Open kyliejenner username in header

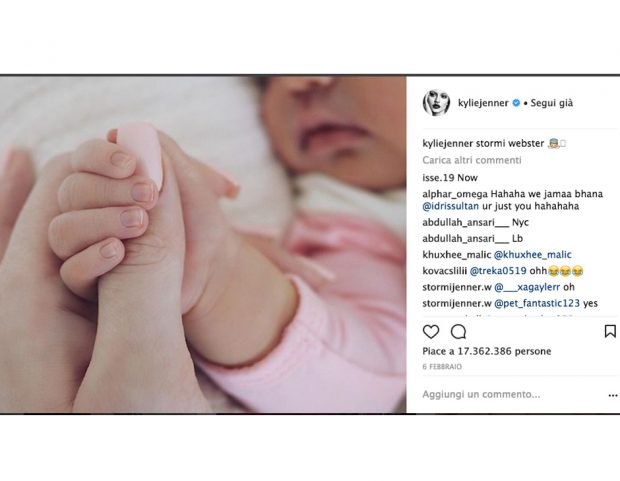coord(483,103)
